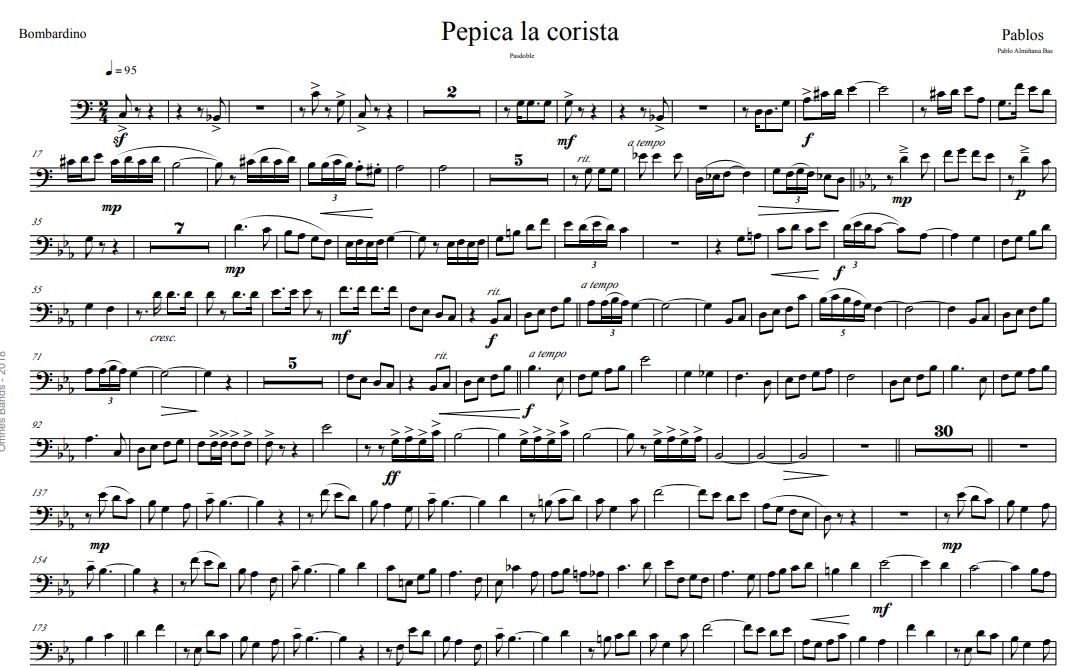Click measure number 137
Screen dimensions: 1074x666
click(x=38, y=493)
